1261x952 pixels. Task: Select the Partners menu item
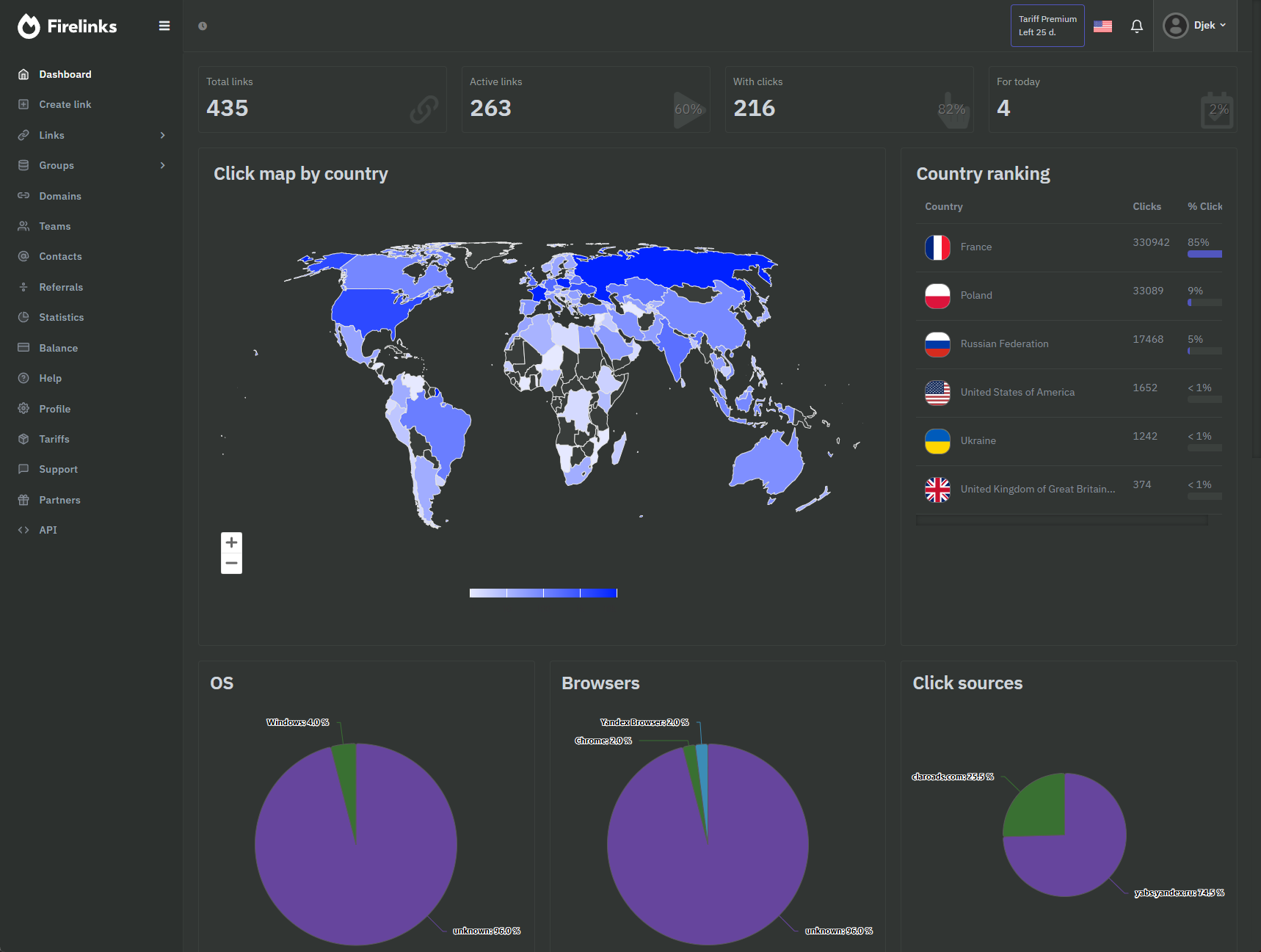59,500
